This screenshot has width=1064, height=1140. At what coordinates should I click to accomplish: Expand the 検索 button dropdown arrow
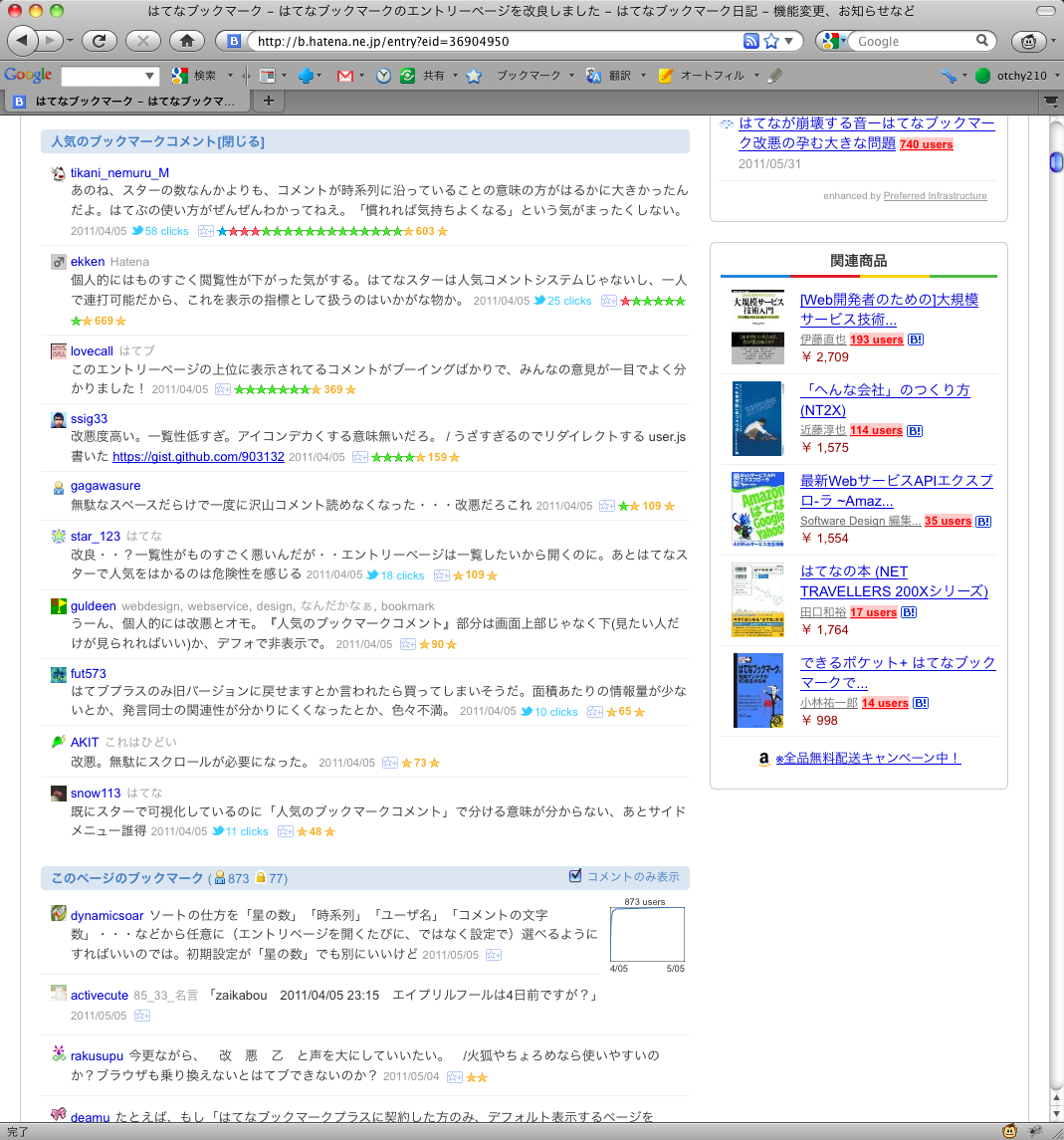pyautogui.click(x=230, y=75)
